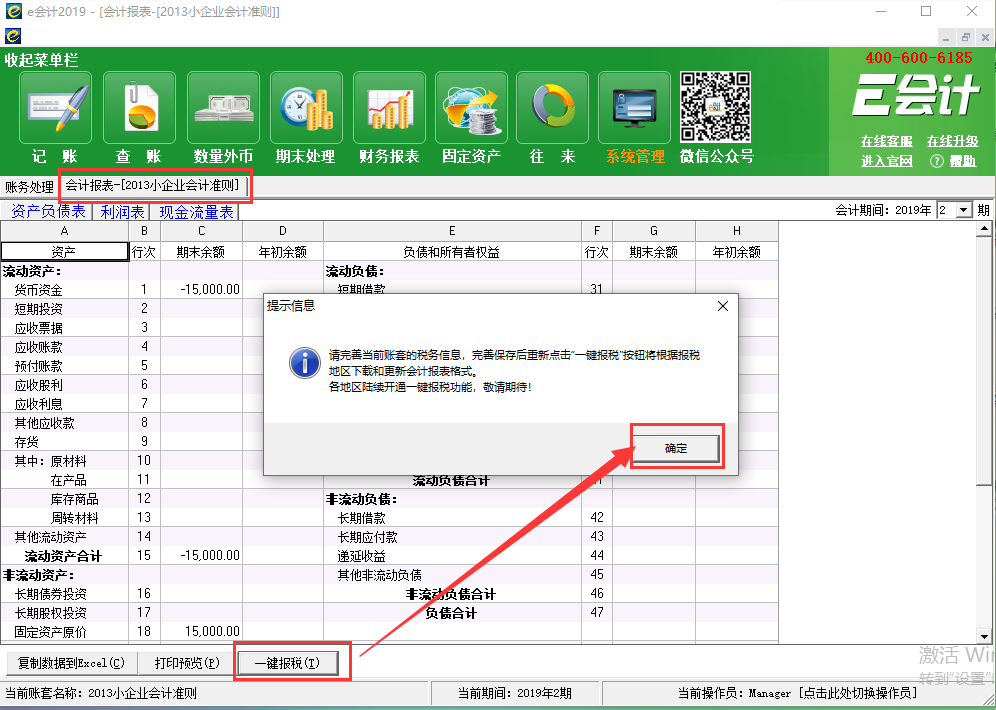Click 打印预览(P) button
The height and width of the screenshot is (710, 996).
click(187, 663)
